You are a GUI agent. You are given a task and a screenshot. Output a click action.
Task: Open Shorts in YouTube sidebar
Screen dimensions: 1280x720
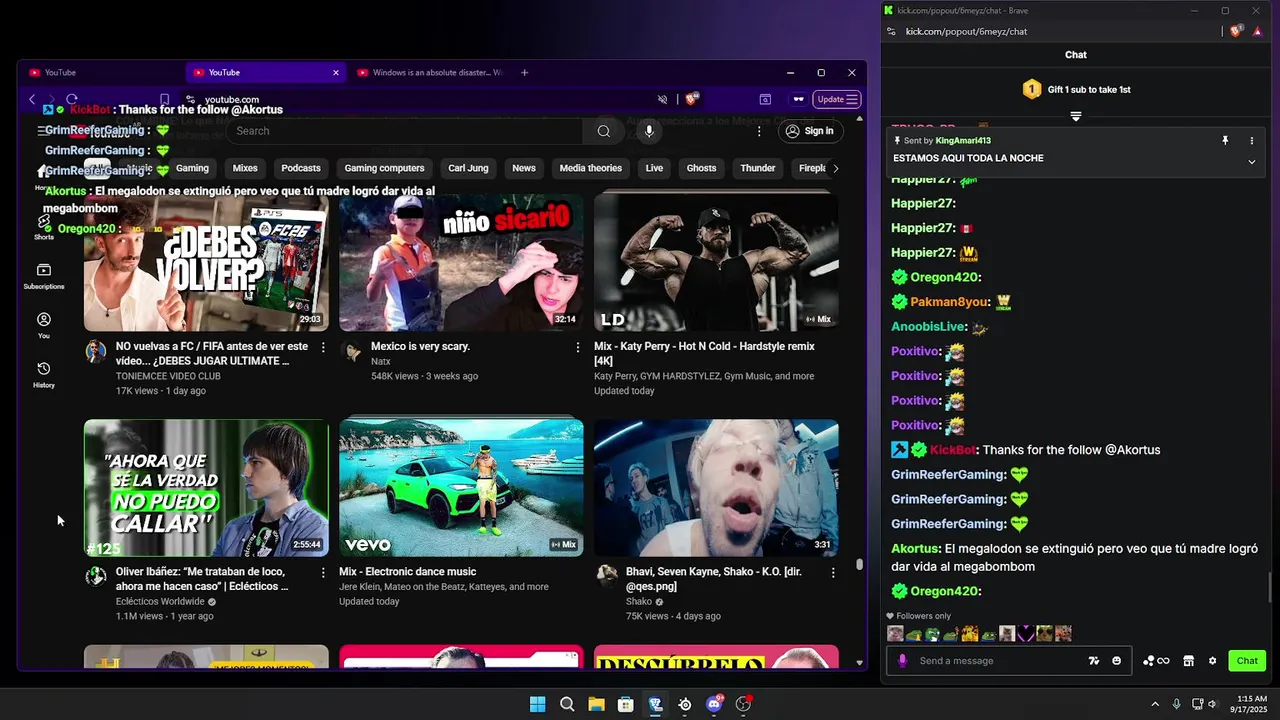(44, 227)
